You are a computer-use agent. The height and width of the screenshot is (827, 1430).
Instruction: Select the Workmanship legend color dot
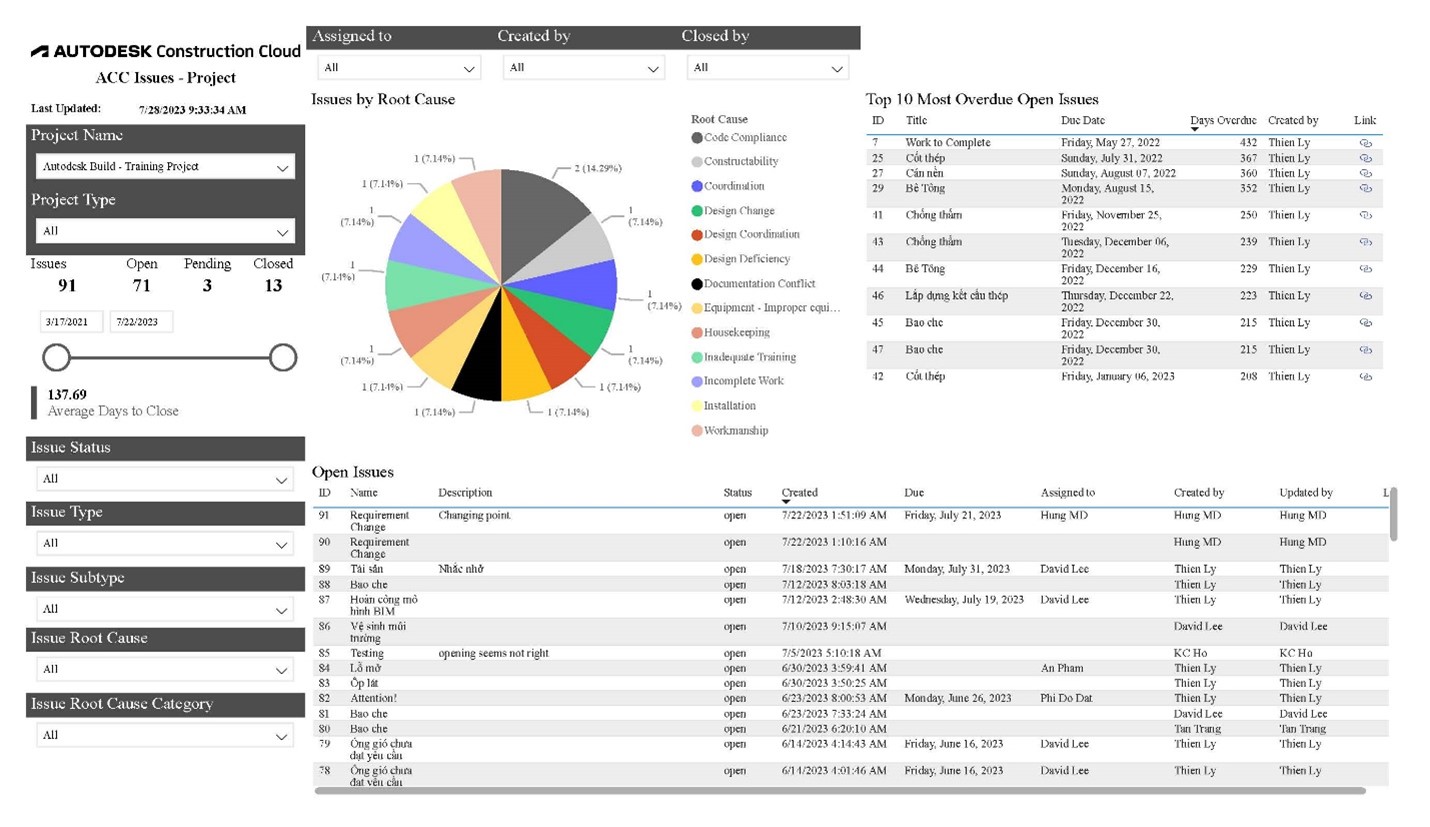tap(697, 431)
